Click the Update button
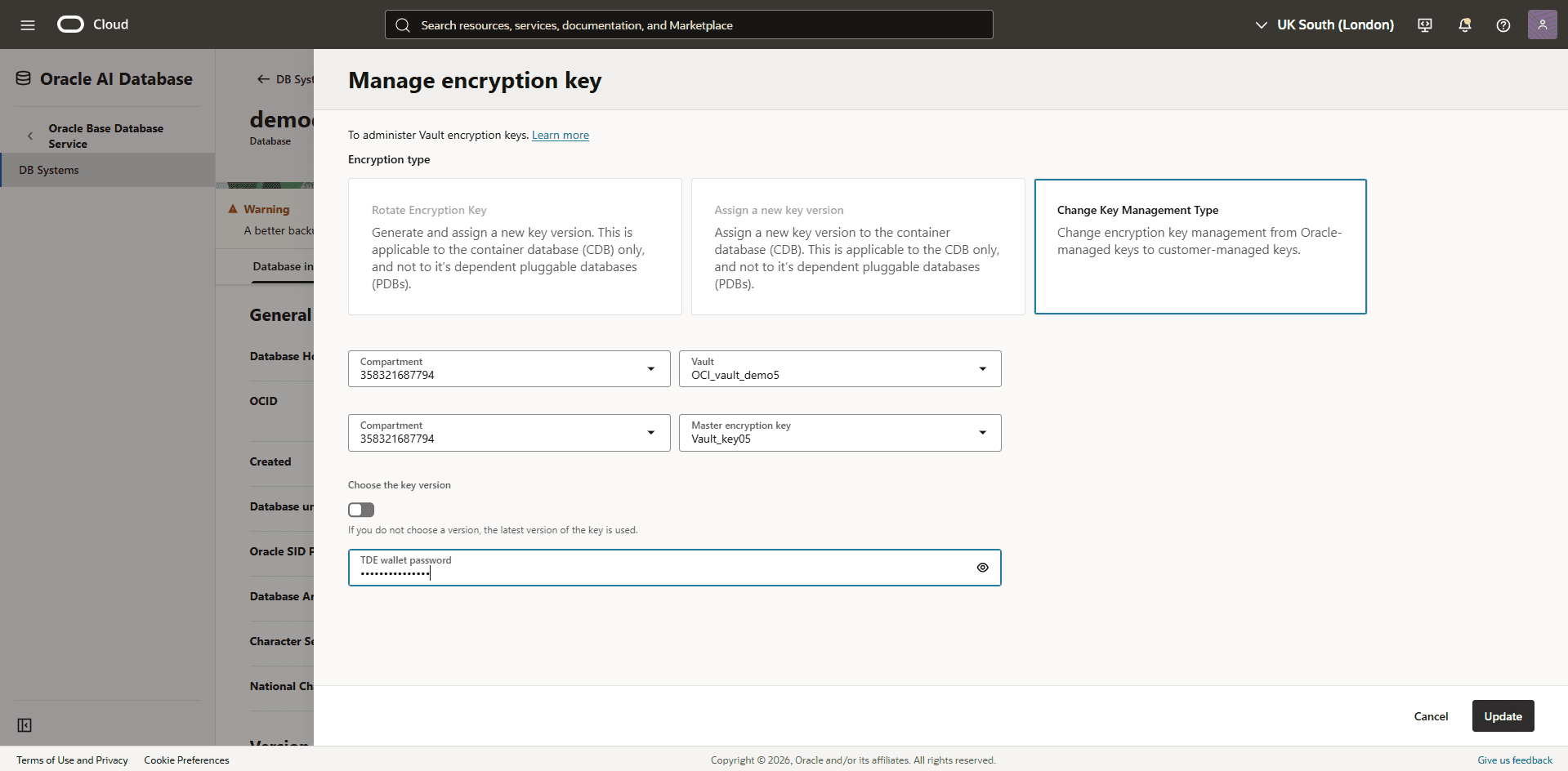1568x771 pixels. (x=1503, y=716)
